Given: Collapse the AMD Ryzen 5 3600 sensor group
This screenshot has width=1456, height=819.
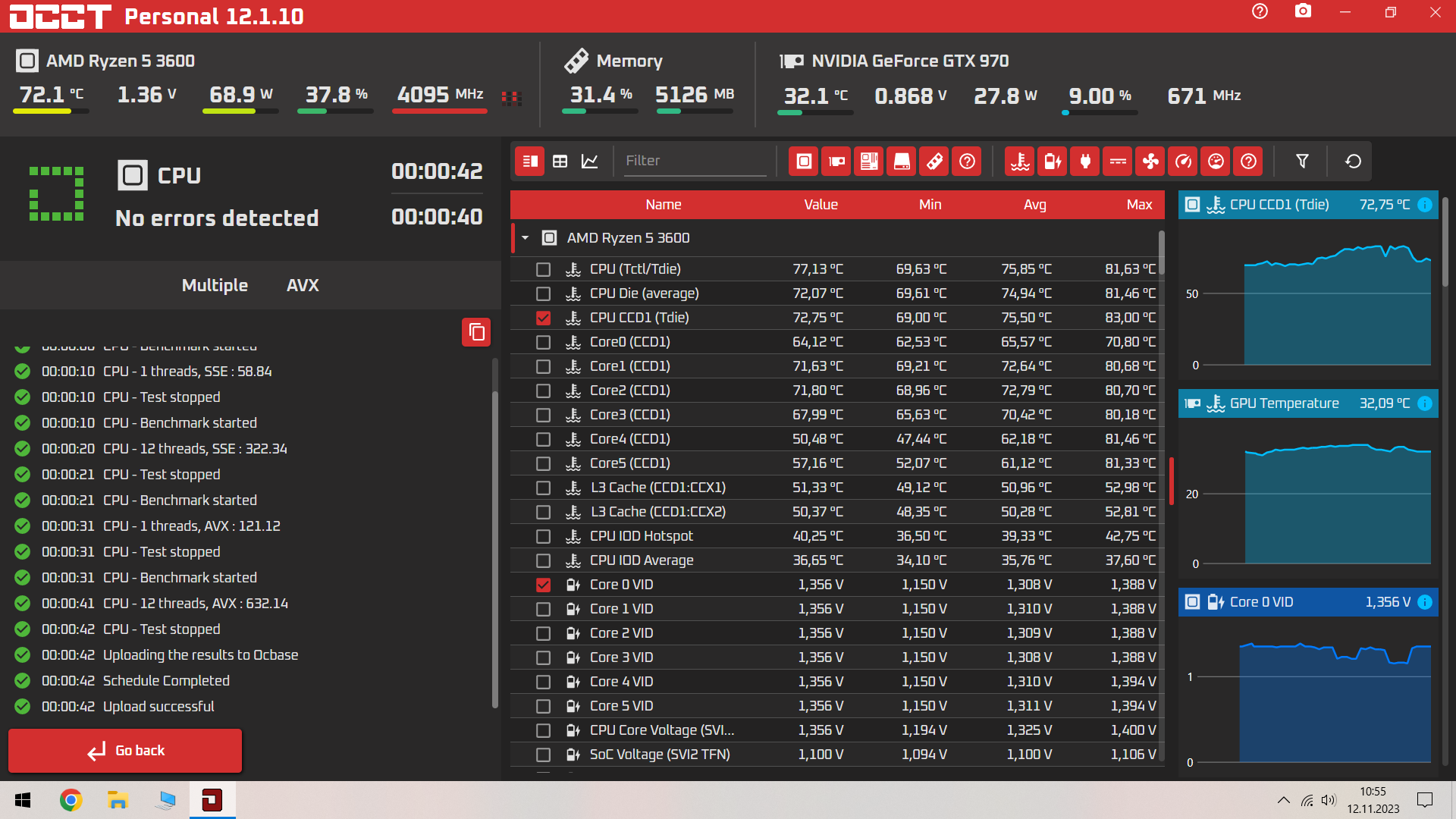Looking at the screenshot, I should 525,238.
